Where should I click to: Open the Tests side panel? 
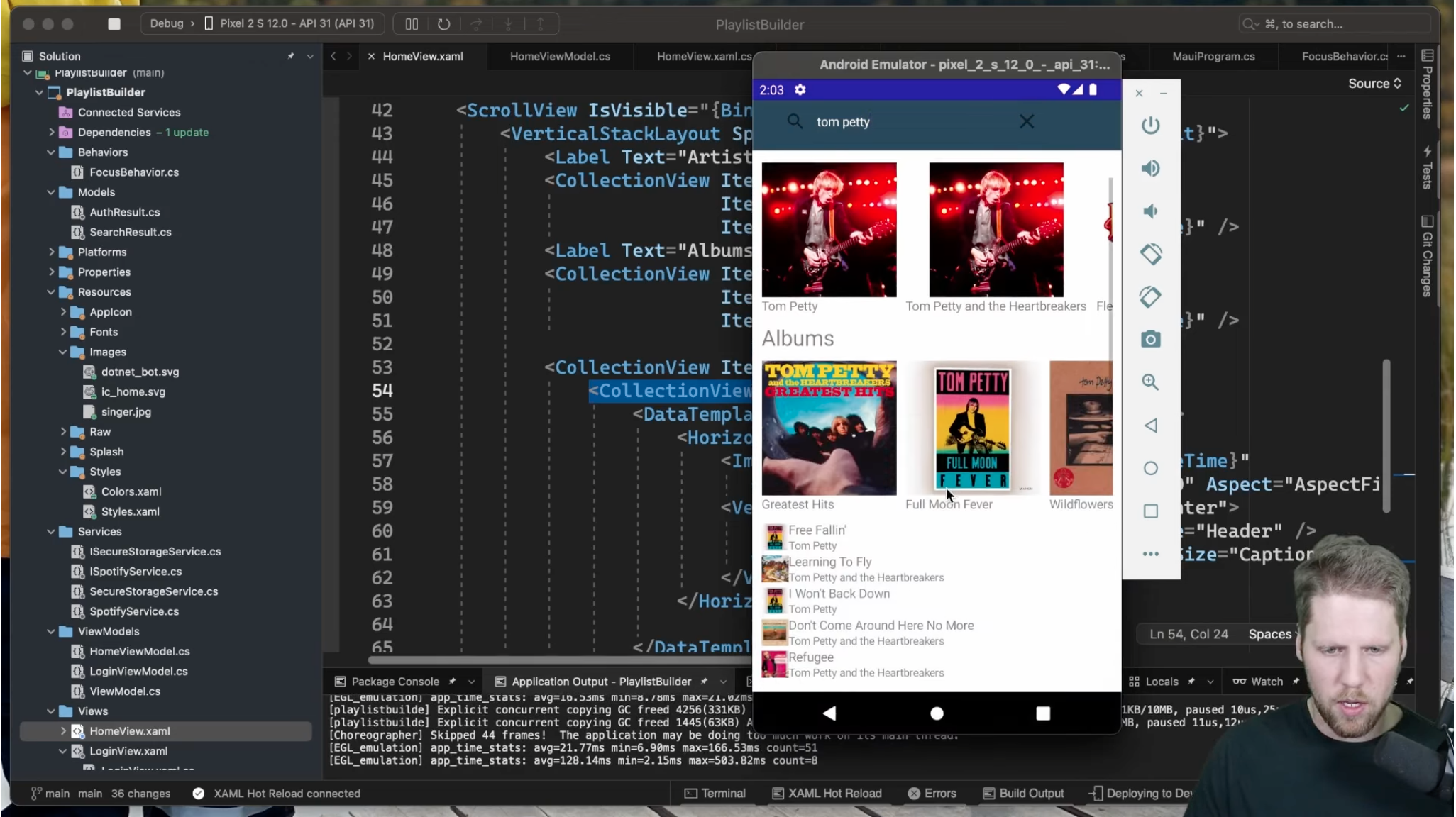(x=1427, y=167)
